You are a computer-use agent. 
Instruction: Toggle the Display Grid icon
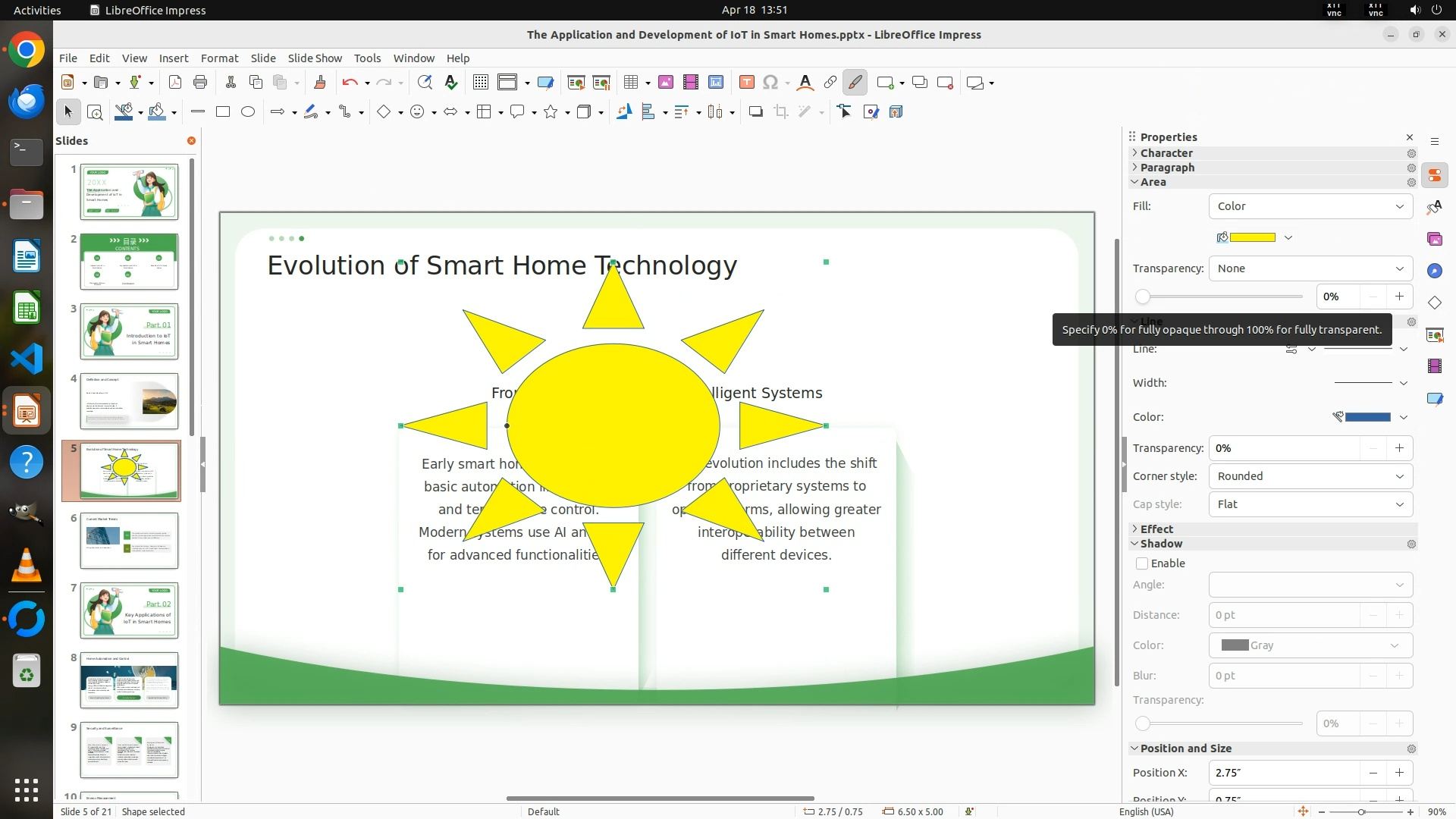pos(480,83)
